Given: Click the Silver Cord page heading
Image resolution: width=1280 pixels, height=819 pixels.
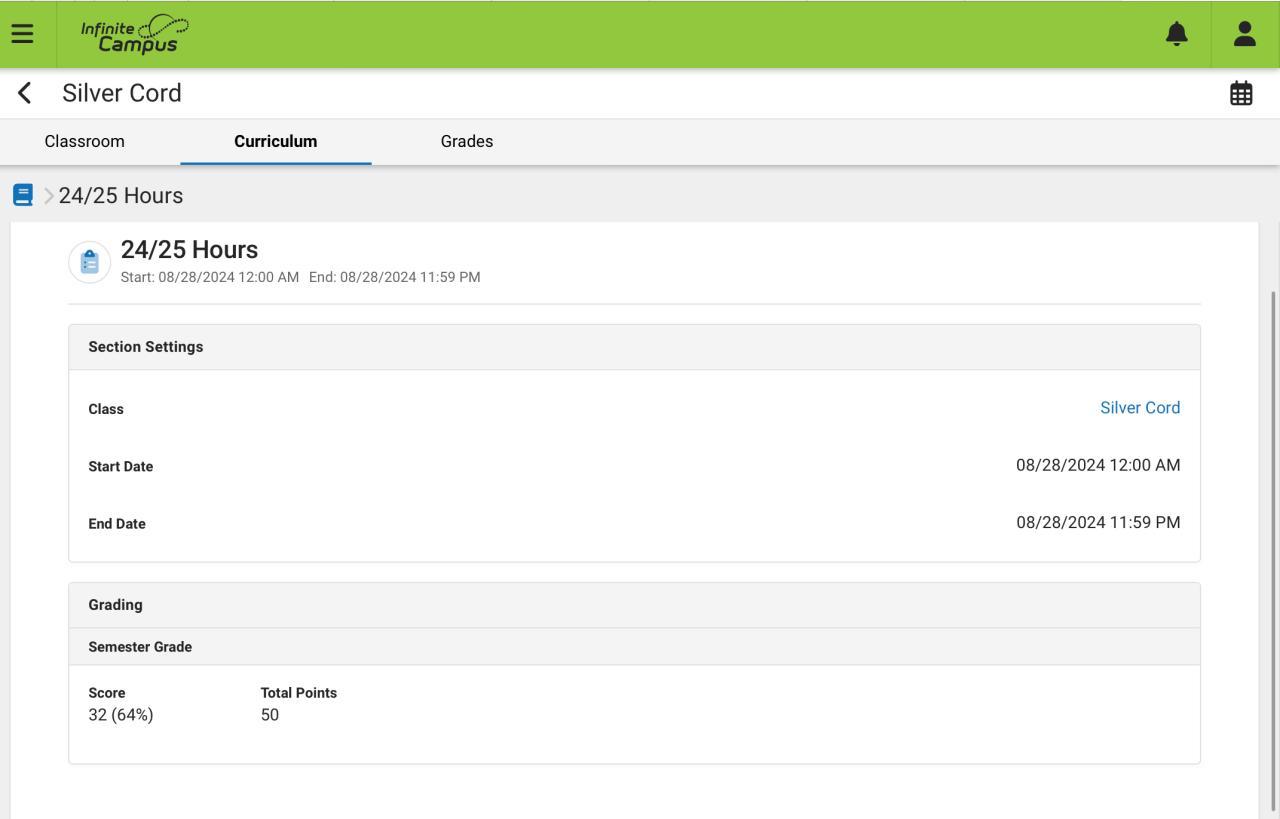Looking at the screenshot, I should tap(122, 93).
